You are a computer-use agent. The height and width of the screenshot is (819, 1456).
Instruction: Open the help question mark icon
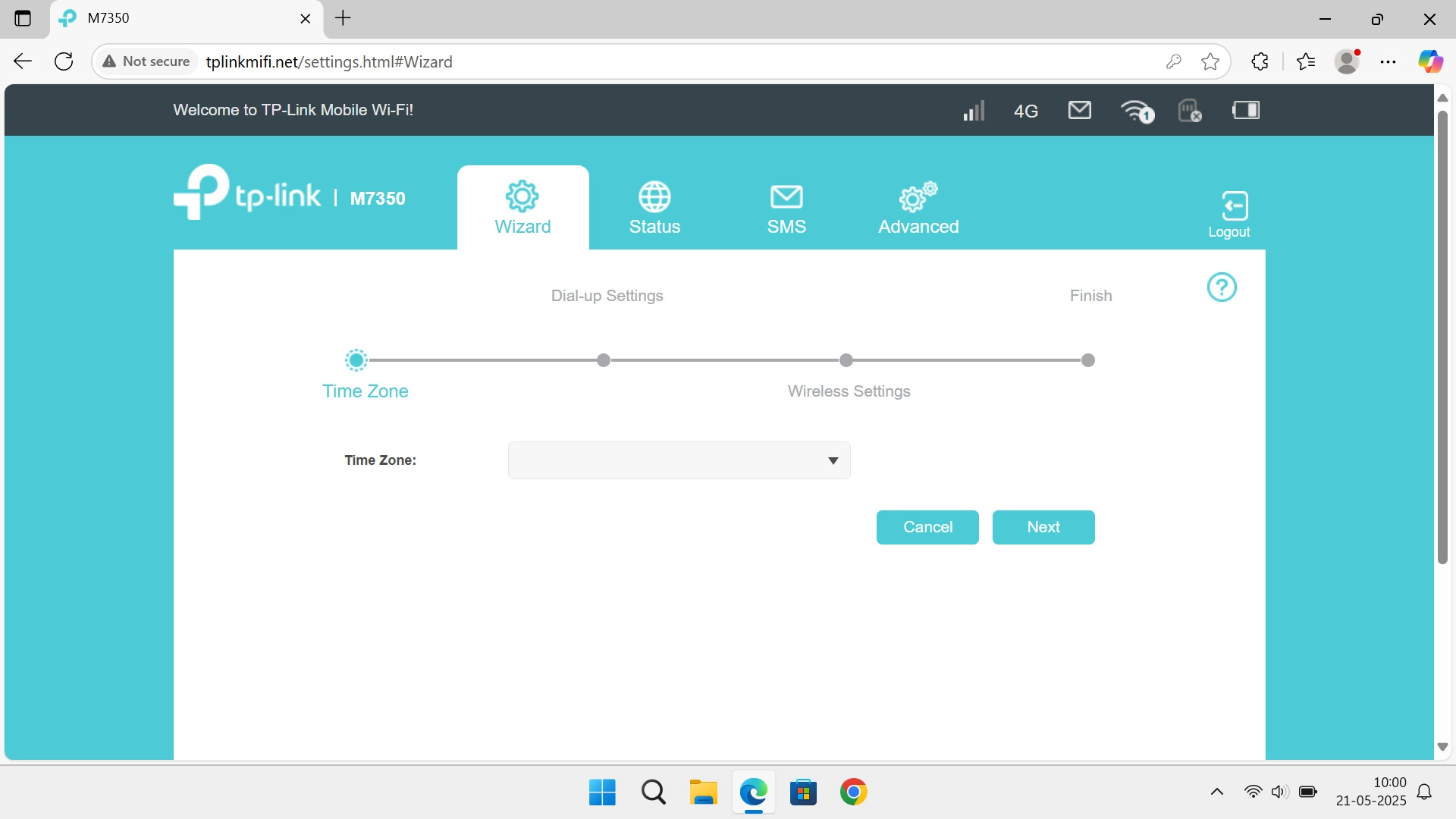1222,287
